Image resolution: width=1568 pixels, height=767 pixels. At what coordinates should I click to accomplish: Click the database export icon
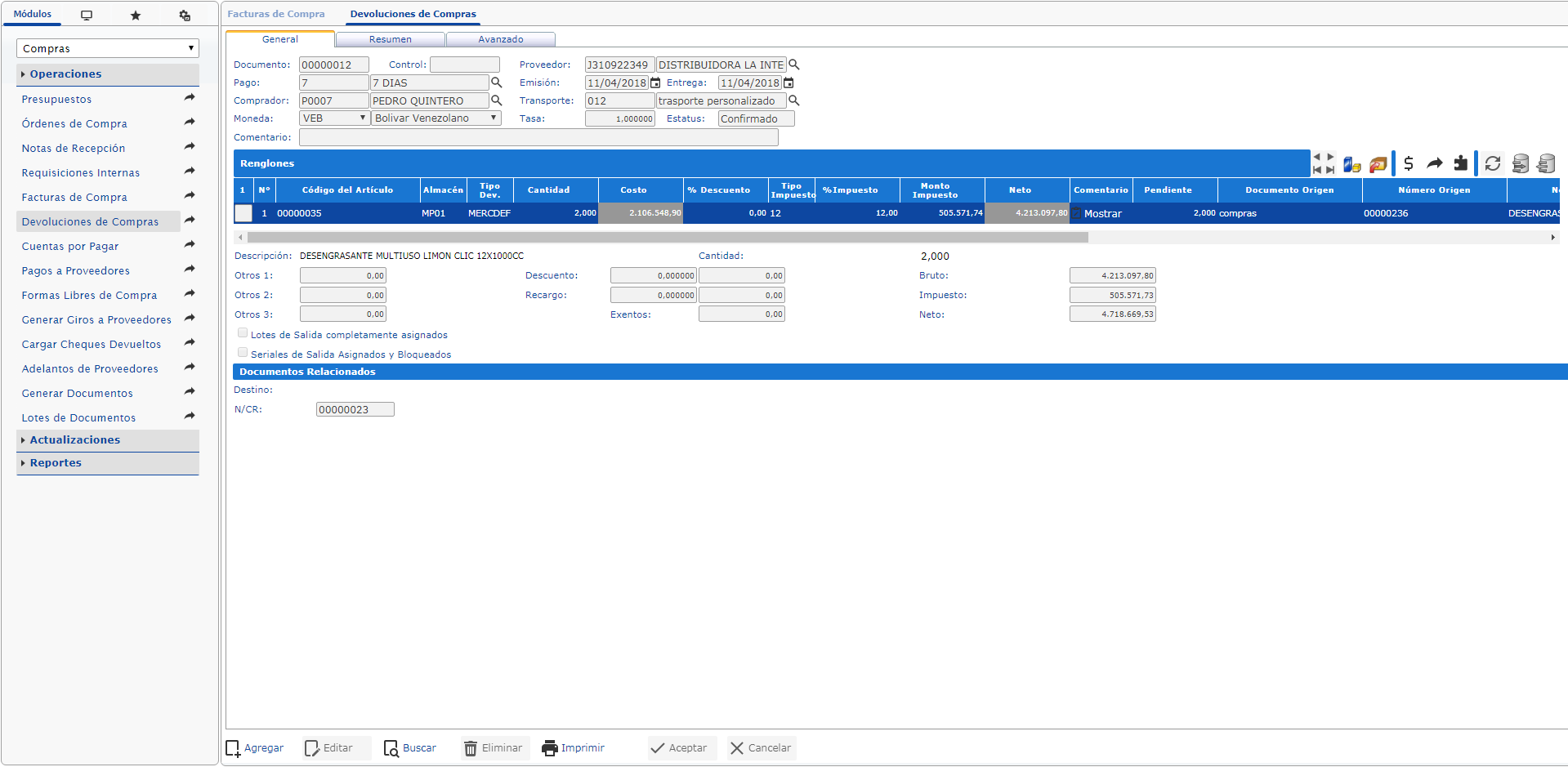1521,163
